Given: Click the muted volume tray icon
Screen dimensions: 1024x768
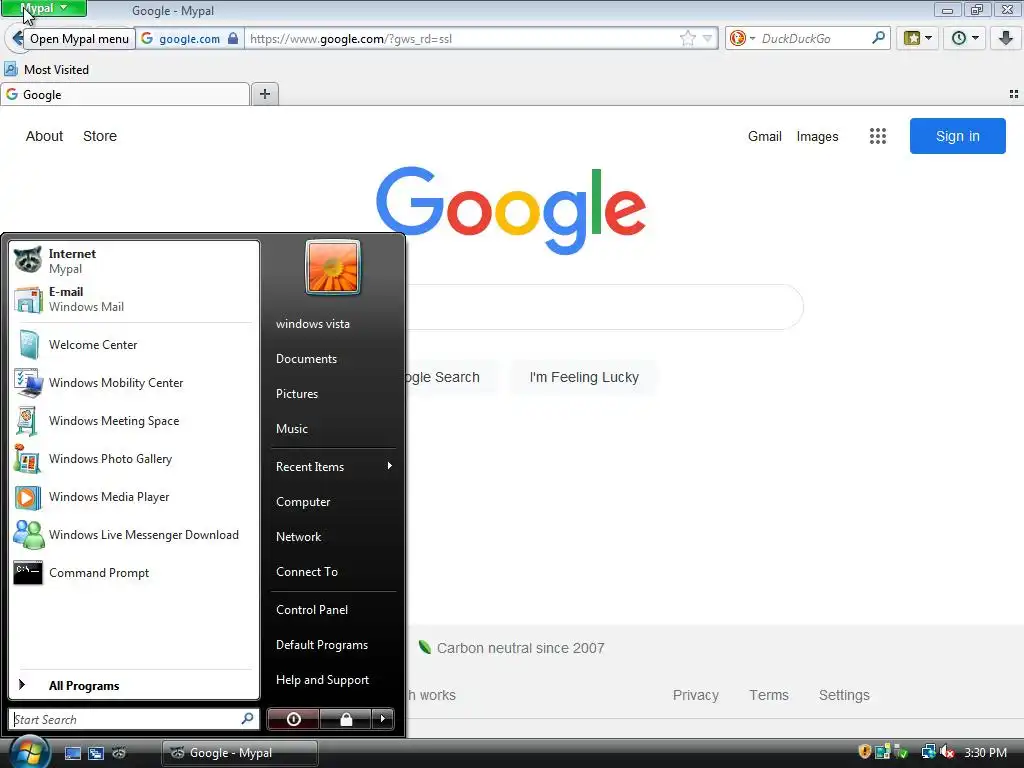Looking at the screenshot, I should pos(948,752).
